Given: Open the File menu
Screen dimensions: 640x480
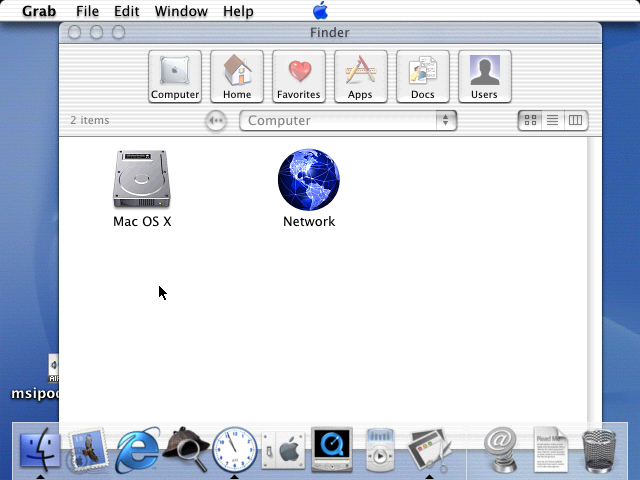Looking at the screenshot, I should click(87, 11).
